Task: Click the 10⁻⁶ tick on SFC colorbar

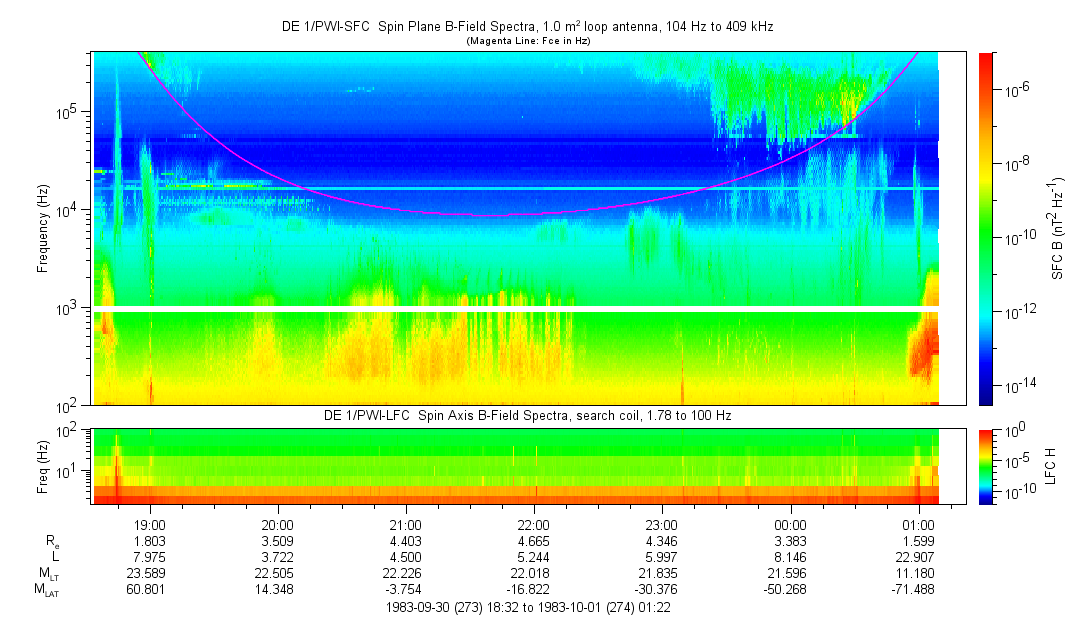Action: [1020, 89]
